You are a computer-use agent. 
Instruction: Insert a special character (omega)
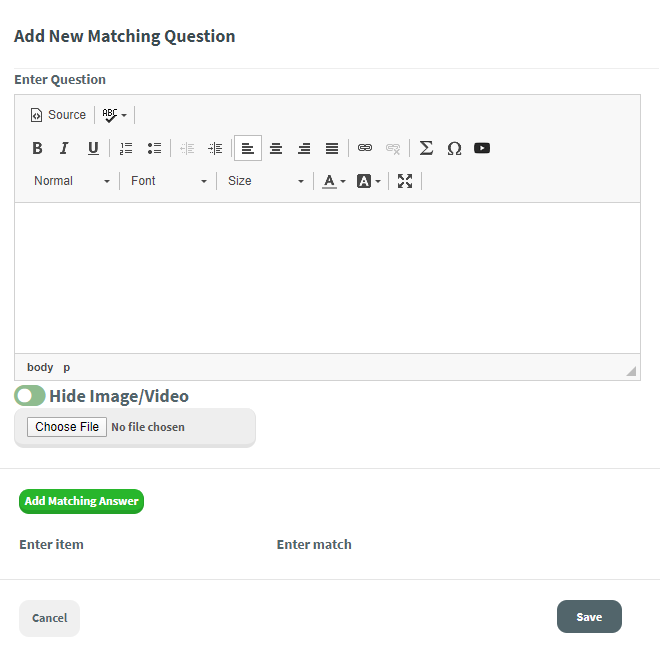[454, 148]
